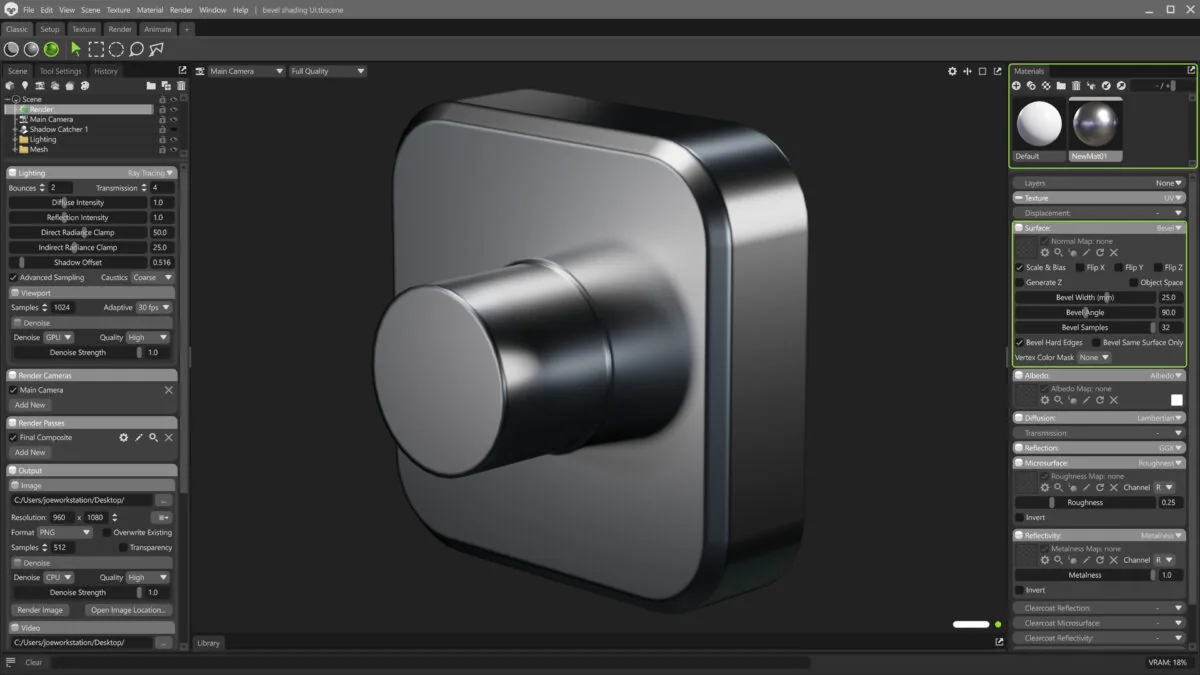Open viewport settings gear

953,71
